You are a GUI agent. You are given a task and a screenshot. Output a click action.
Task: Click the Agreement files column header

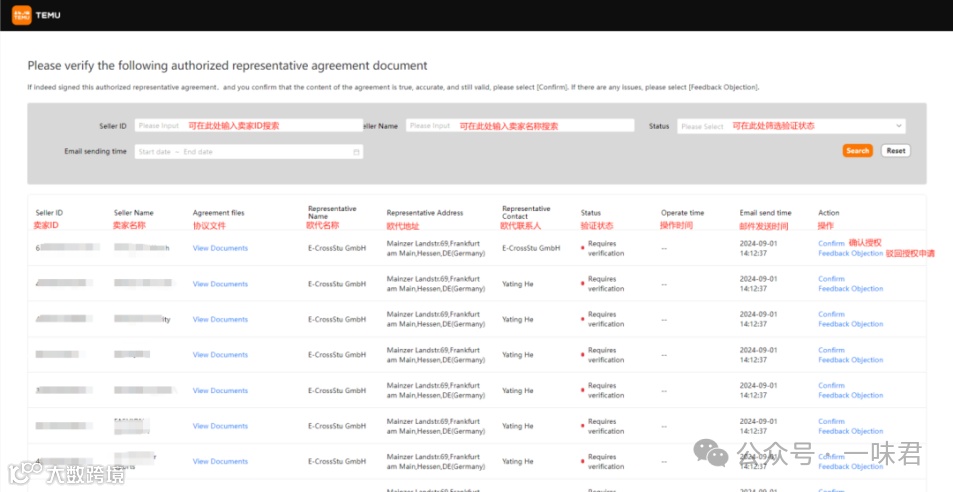coord(218,213)
